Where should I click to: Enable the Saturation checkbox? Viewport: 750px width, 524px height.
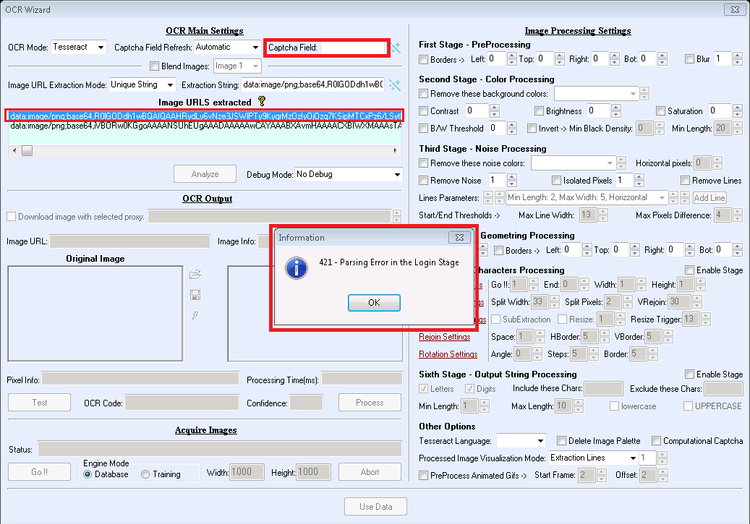pos(661,111)
